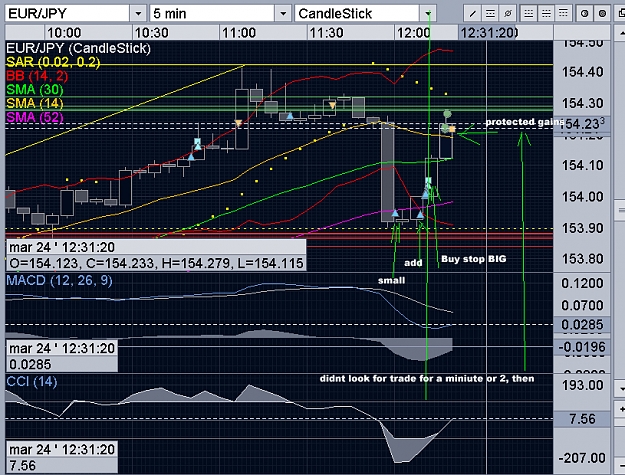Click the price panel date box mar 24 ' 12:31:20
Viewport: 625px width, 475px height.
[156, 247]
